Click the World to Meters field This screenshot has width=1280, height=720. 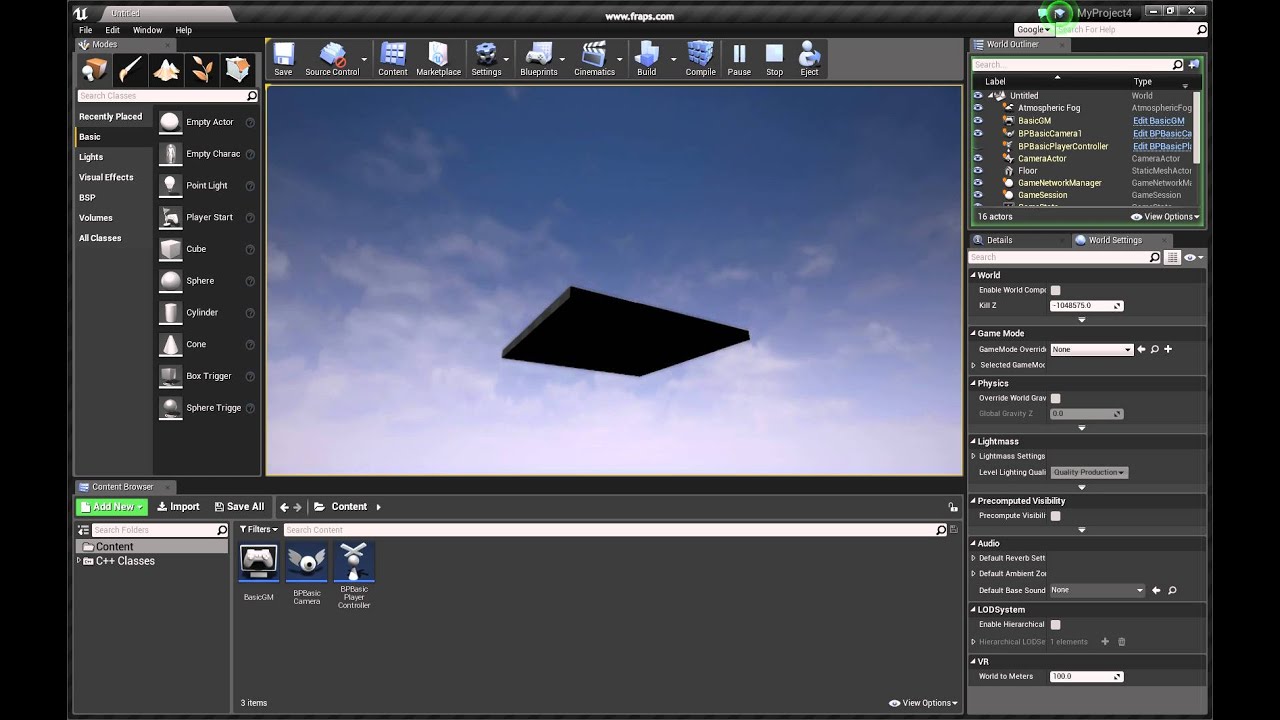[1086, 677]
